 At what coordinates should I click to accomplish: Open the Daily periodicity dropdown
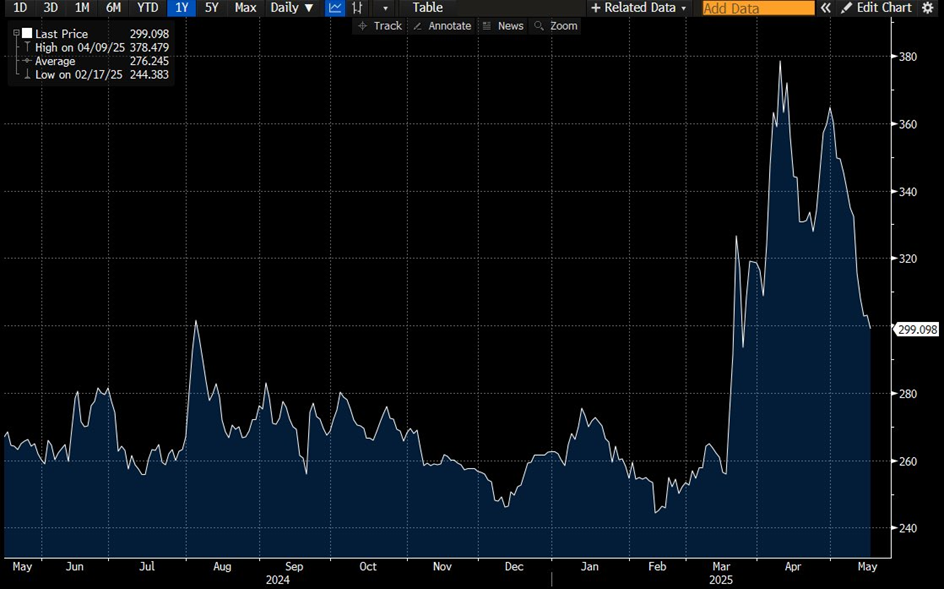point(291,8)
